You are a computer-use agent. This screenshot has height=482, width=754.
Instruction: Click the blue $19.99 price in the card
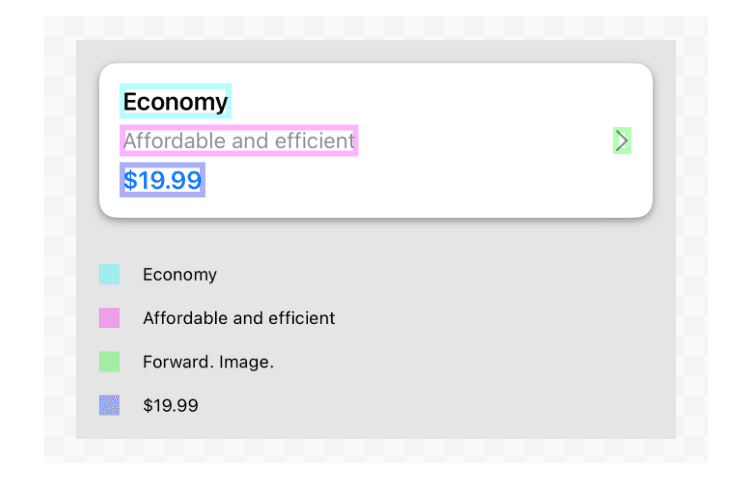[162, 180]
